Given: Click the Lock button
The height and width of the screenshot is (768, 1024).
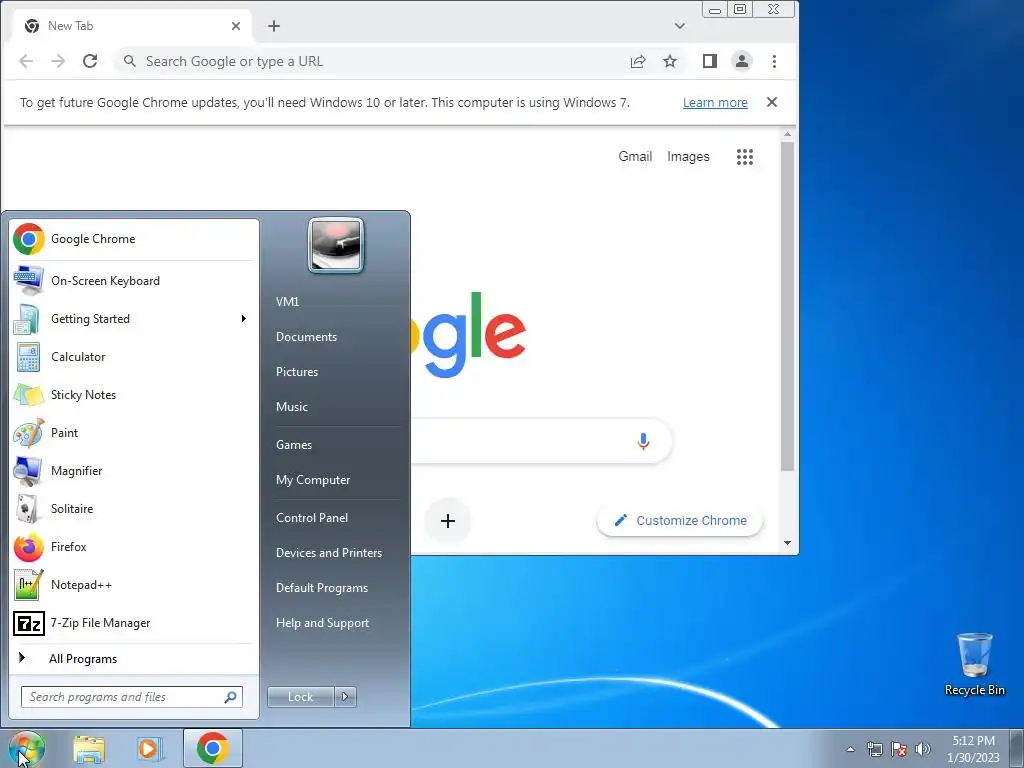Looking at the screenshot, I should (301, 697).
